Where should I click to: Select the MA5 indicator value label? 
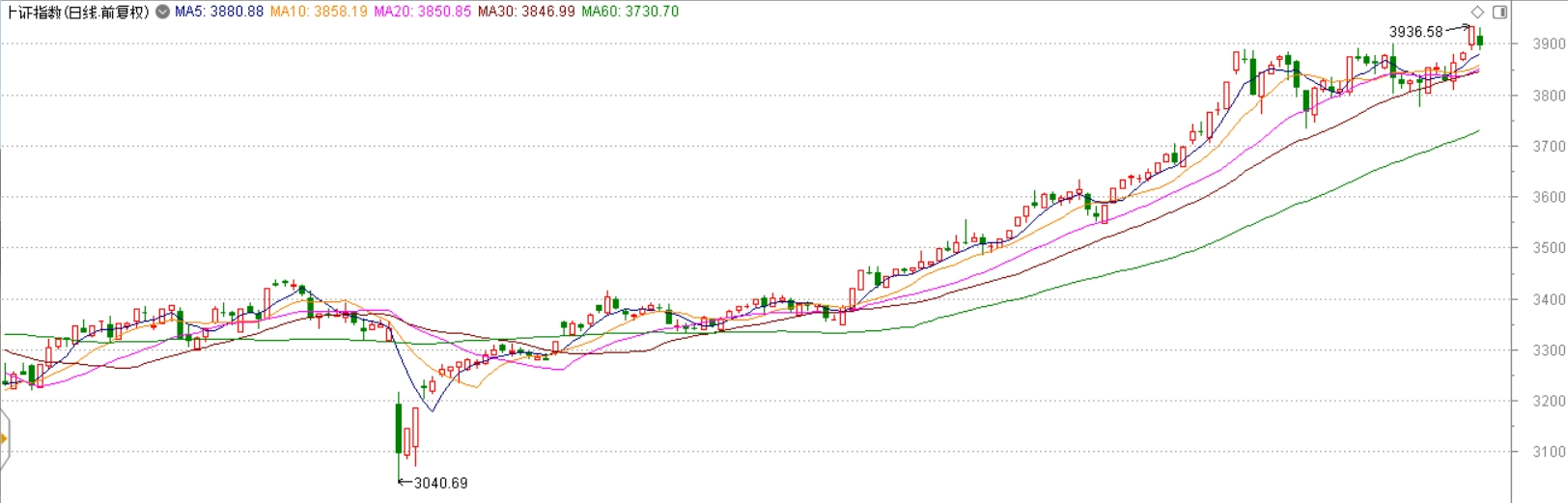[x=219, y=12]
